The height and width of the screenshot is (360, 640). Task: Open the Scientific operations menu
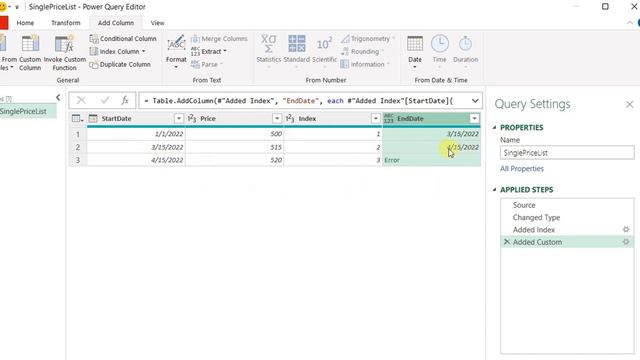pyautogui.click(x=324, y=51)
